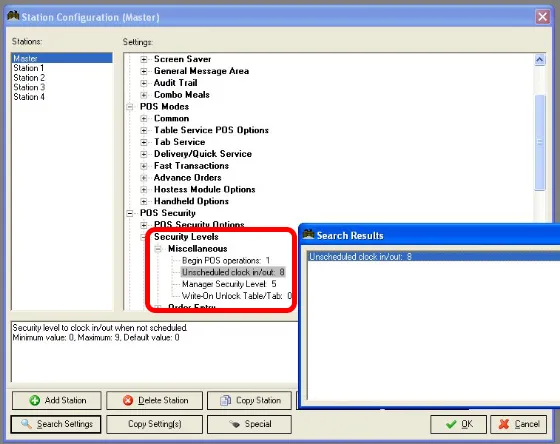The height and width of the screenshot is (444, 560).
Task: Select Manager Security Level setting
Action: pyautogui.click(x=229, y=284)
